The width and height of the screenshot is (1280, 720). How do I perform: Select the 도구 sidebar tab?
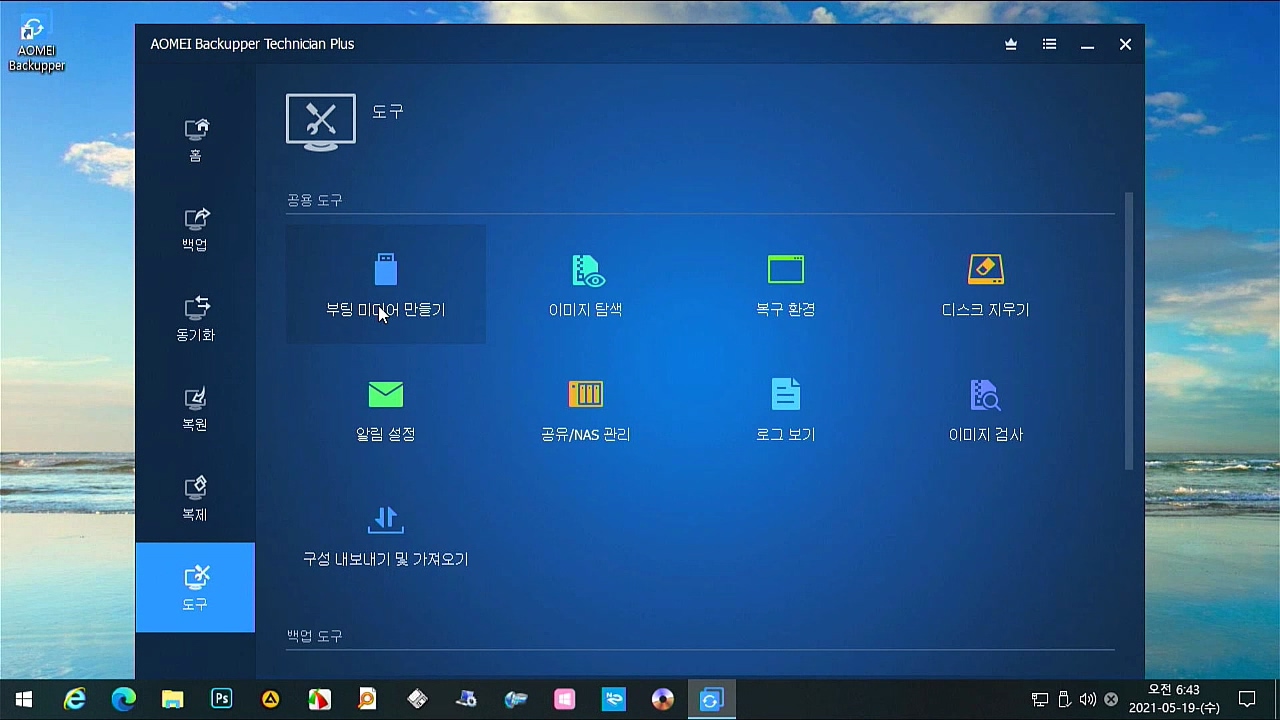click(195, 587)
